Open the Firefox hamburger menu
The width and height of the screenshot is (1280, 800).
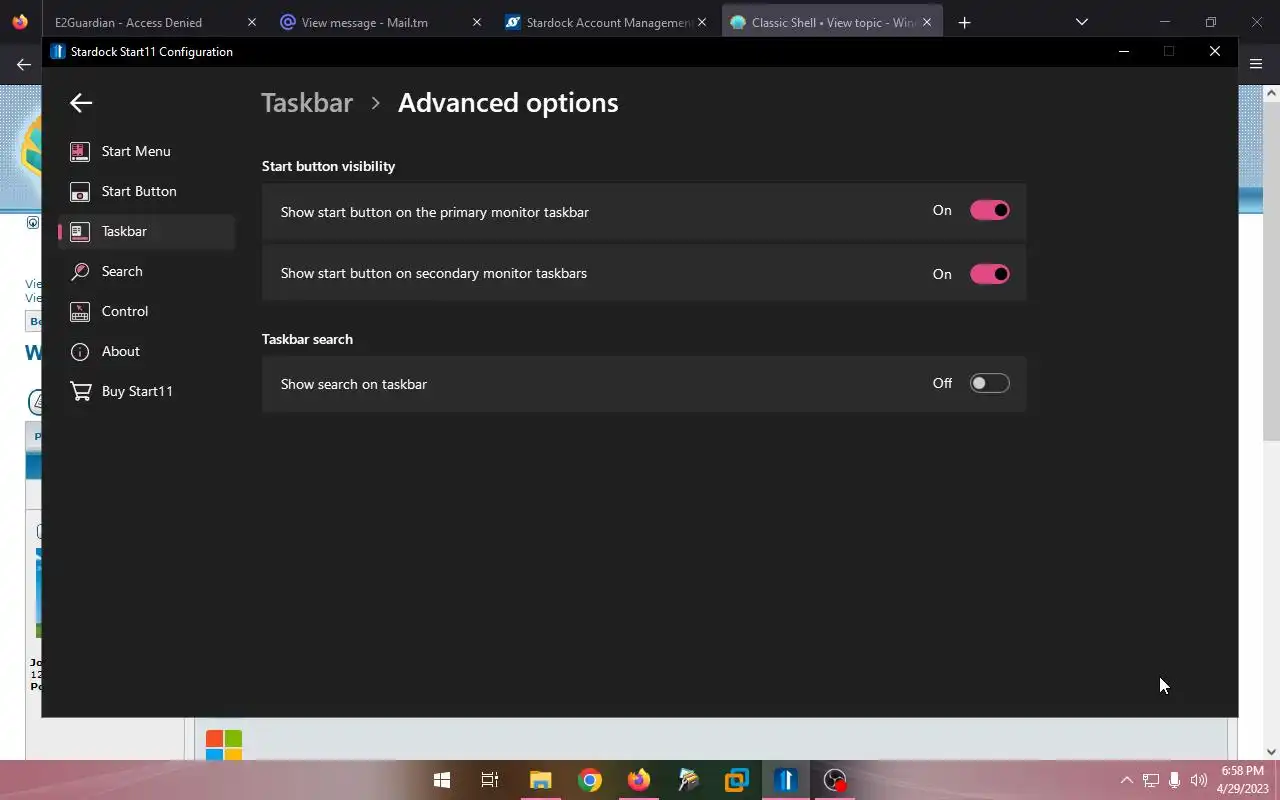pyautogui.click(x=1257, y=63)
